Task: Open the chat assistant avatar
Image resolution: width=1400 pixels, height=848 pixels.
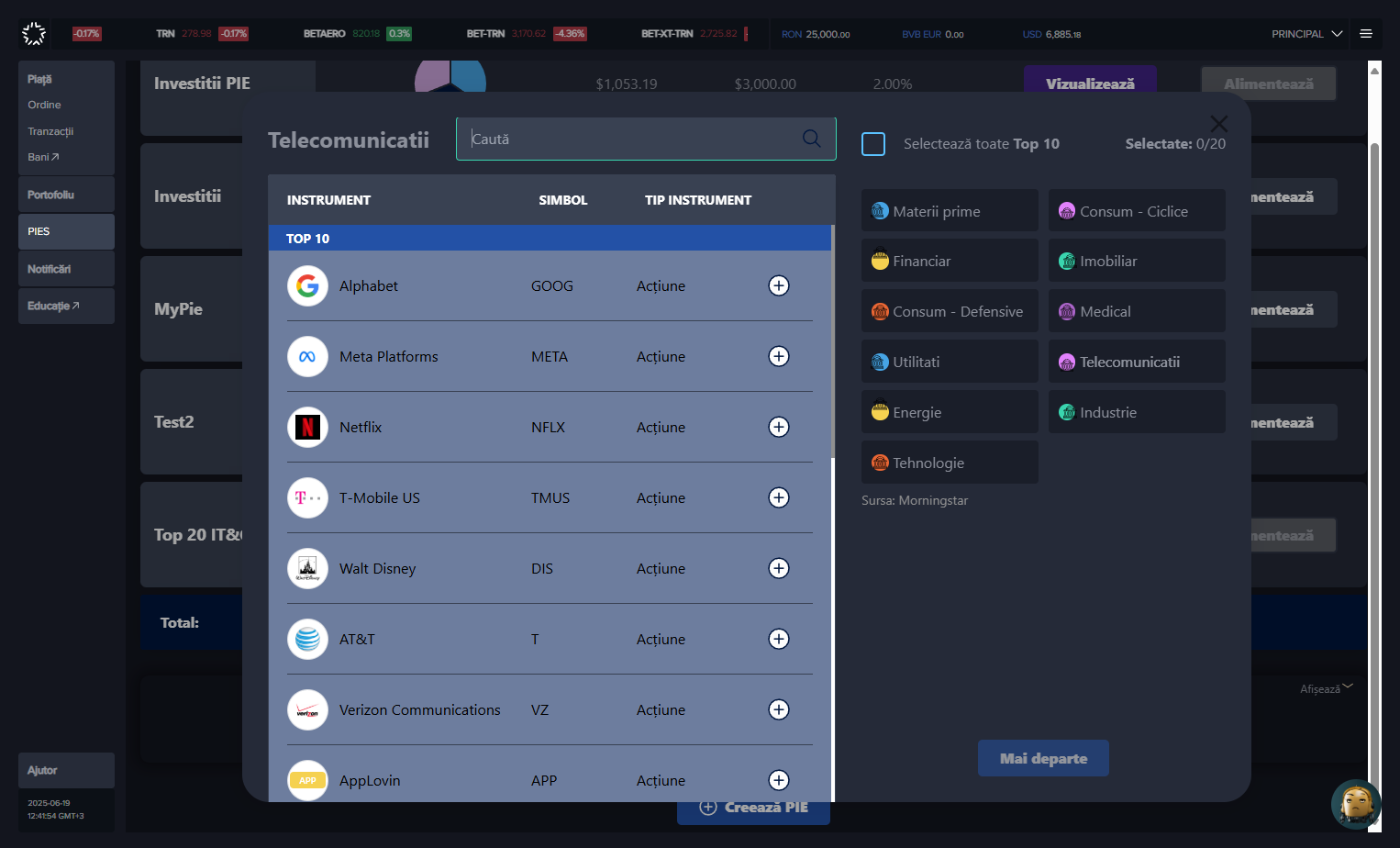Action: (1356, 805)
